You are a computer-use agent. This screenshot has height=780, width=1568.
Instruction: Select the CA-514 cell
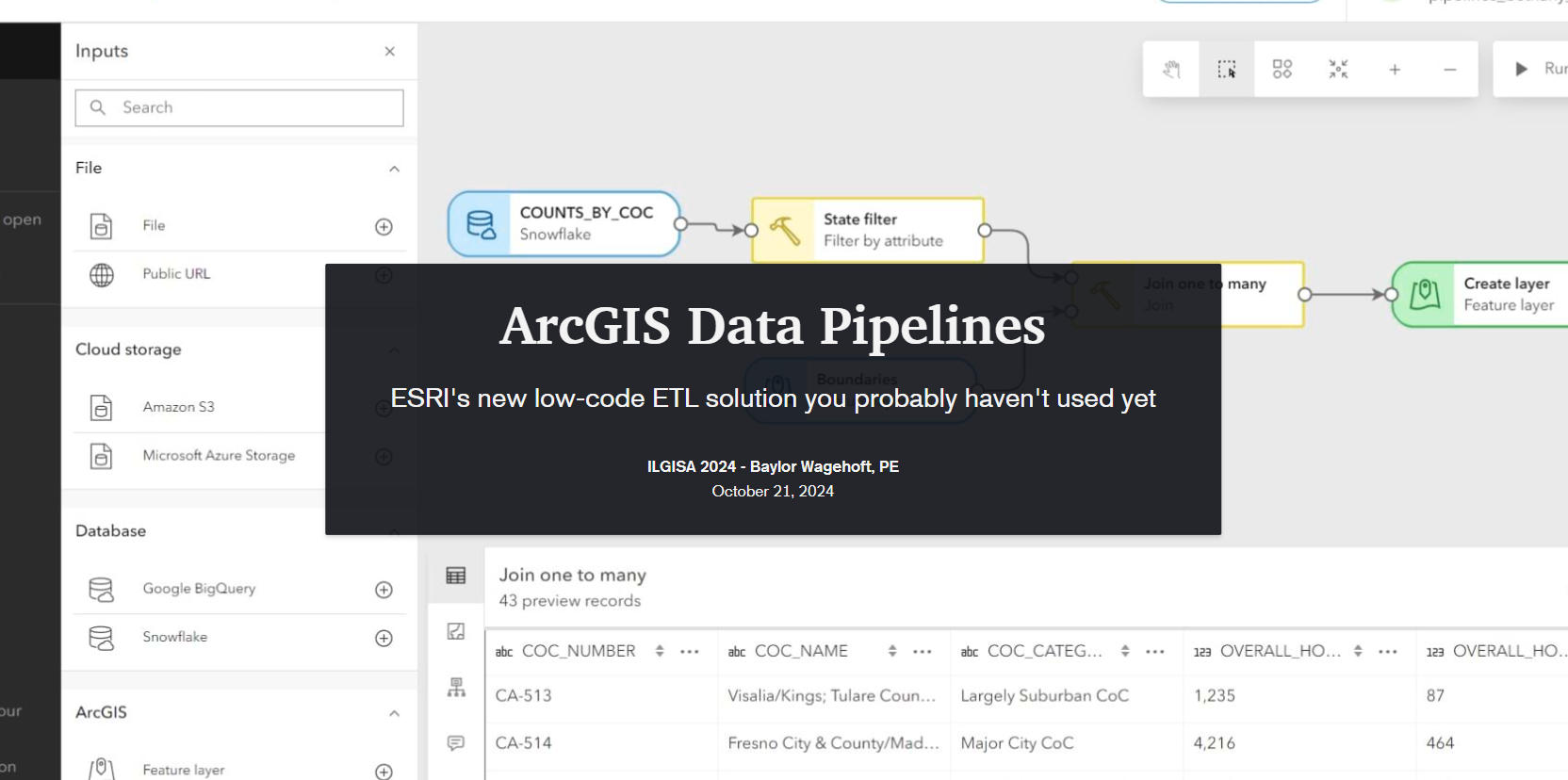tap(601, 743)
